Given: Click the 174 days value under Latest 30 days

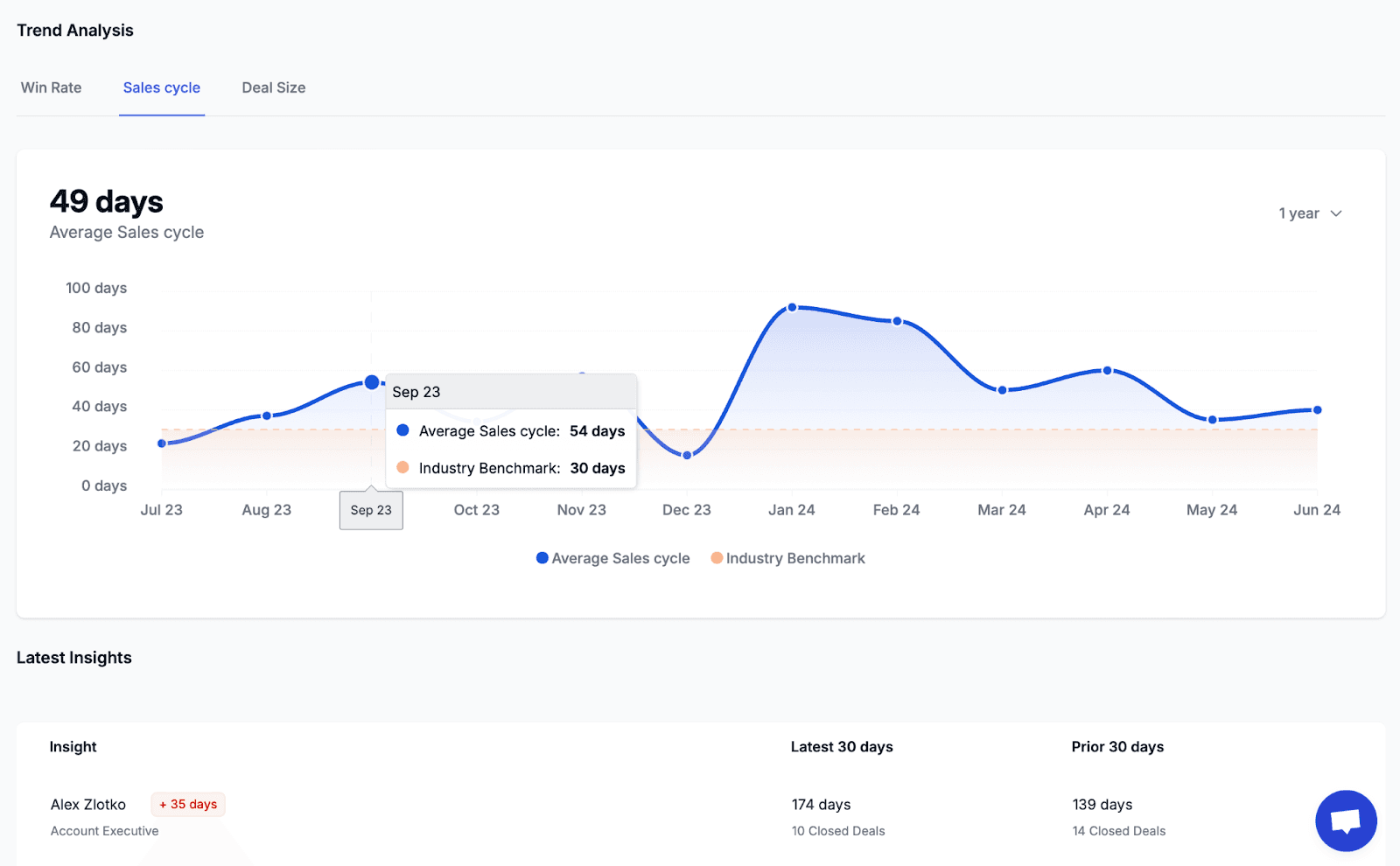Looking at the screenshot, I should tap(820, 804).
